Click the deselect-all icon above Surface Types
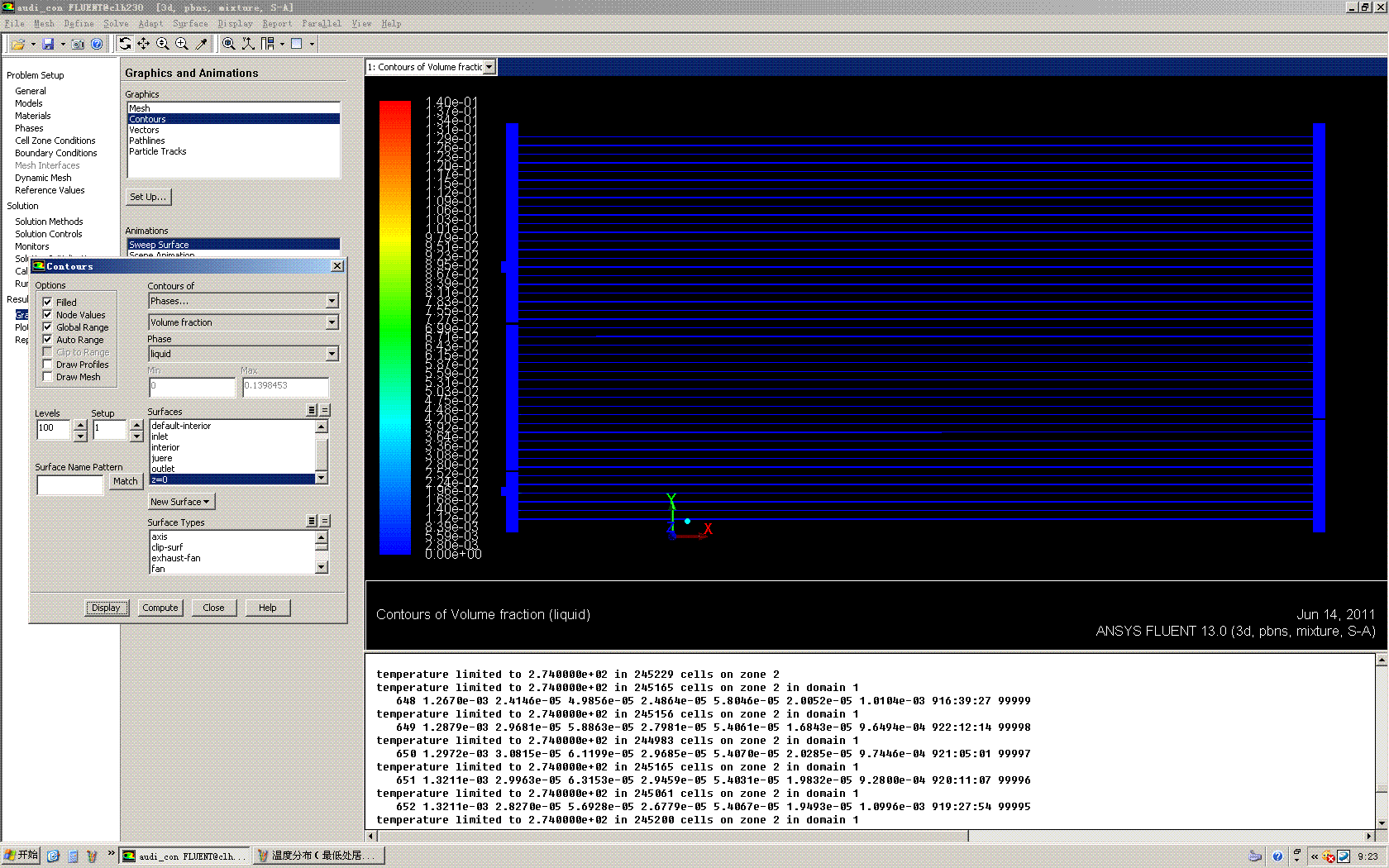Viewport: 1389px width, 868px height. pos(325,521)
